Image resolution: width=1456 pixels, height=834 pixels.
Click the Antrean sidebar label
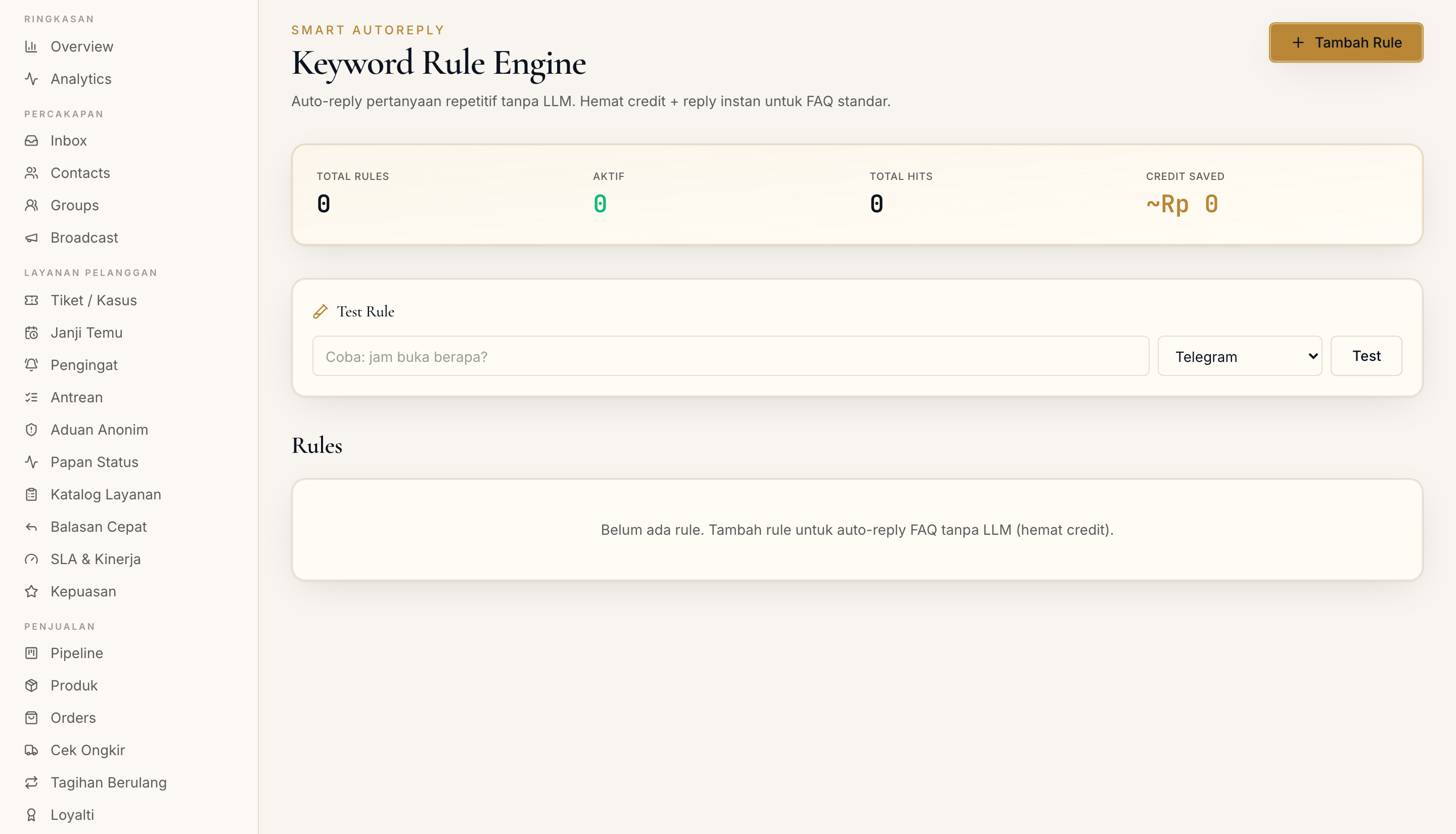tap(77, 397)
